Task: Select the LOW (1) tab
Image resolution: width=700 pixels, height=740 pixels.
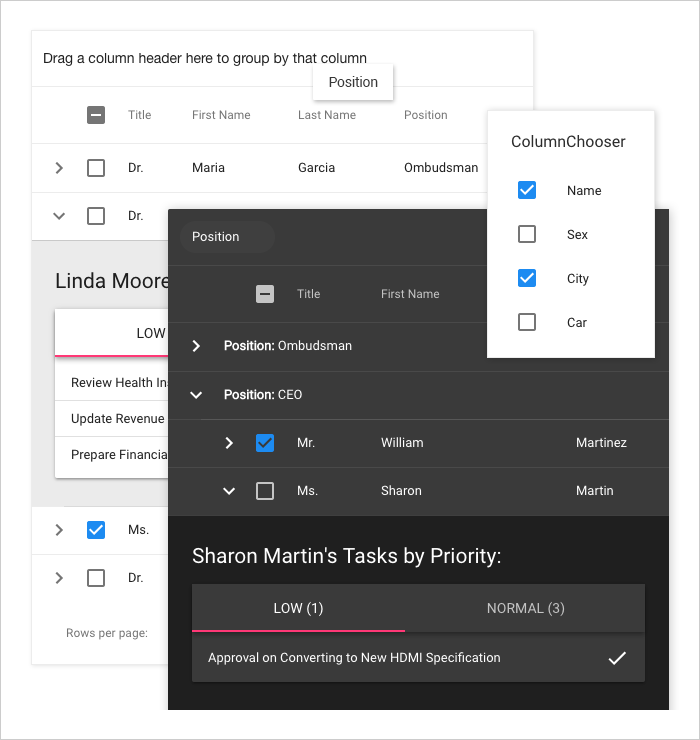Action: [x=298, y=608]
